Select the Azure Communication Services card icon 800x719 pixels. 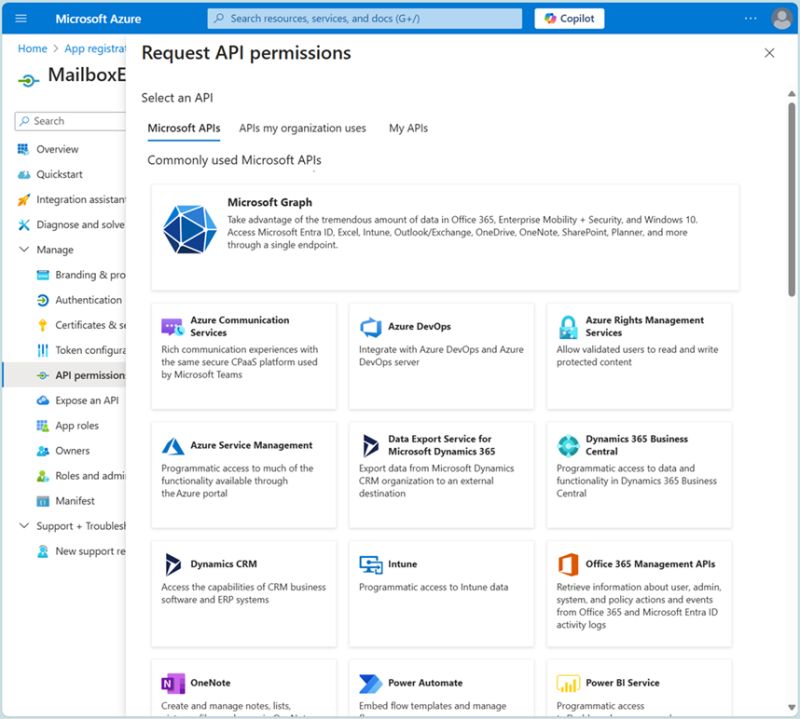[172, 327]
